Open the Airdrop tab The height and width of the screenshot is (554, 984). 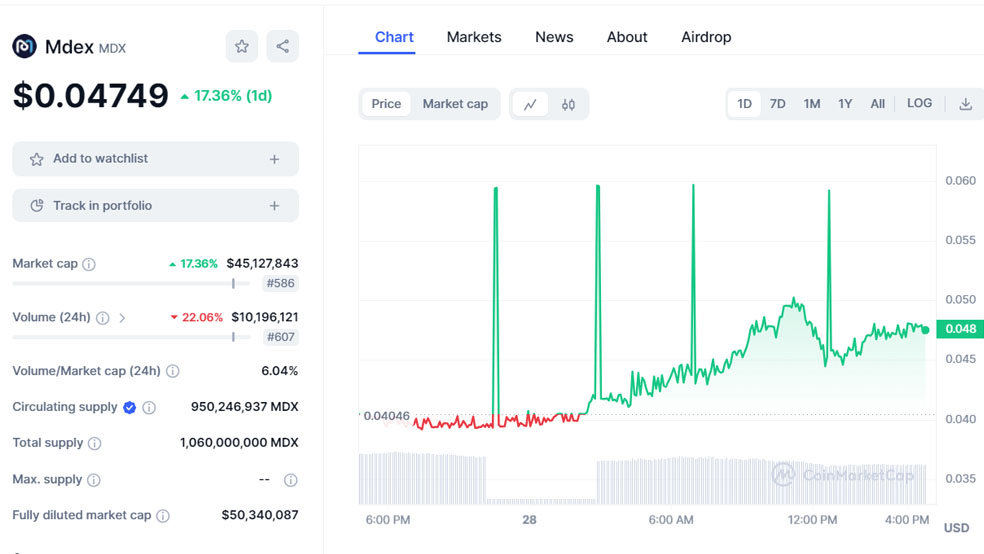click(706, 37)
